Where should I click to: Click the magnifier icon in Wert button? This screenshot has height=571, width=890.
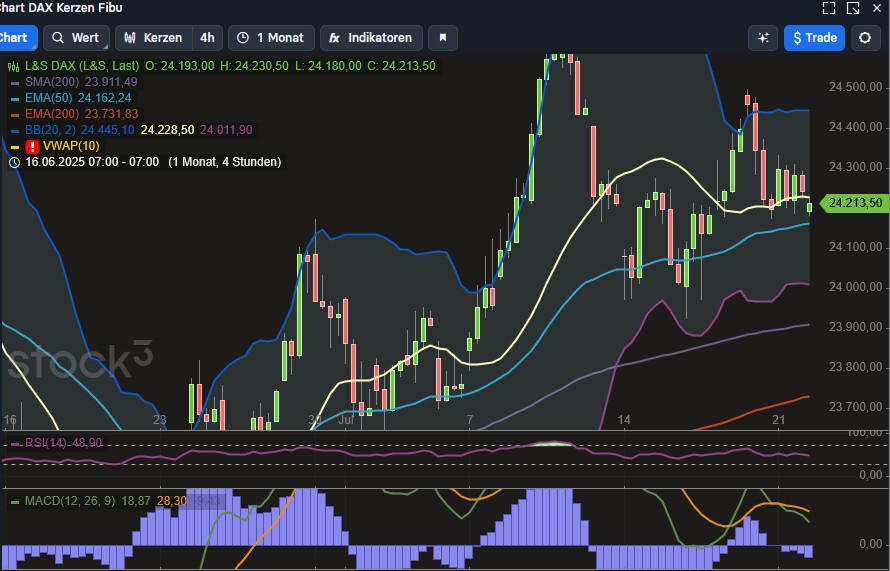tap(57, 38)
